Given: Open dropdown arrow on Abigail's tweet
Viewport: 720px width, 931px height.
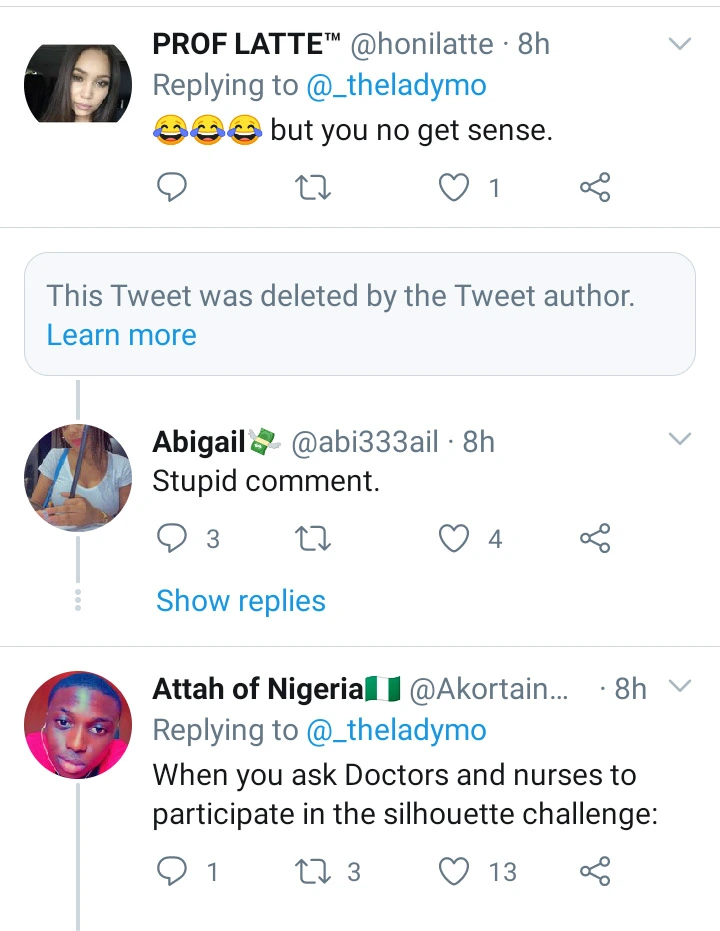Looking at the screenshot, I should [680, 440].
